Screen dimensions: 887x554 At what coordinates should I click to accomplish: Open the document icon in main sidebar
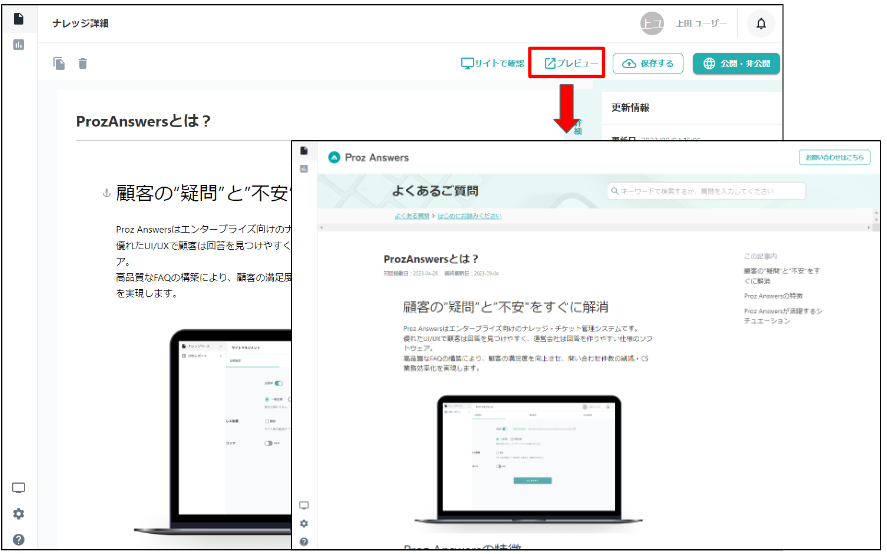point(19,19)
